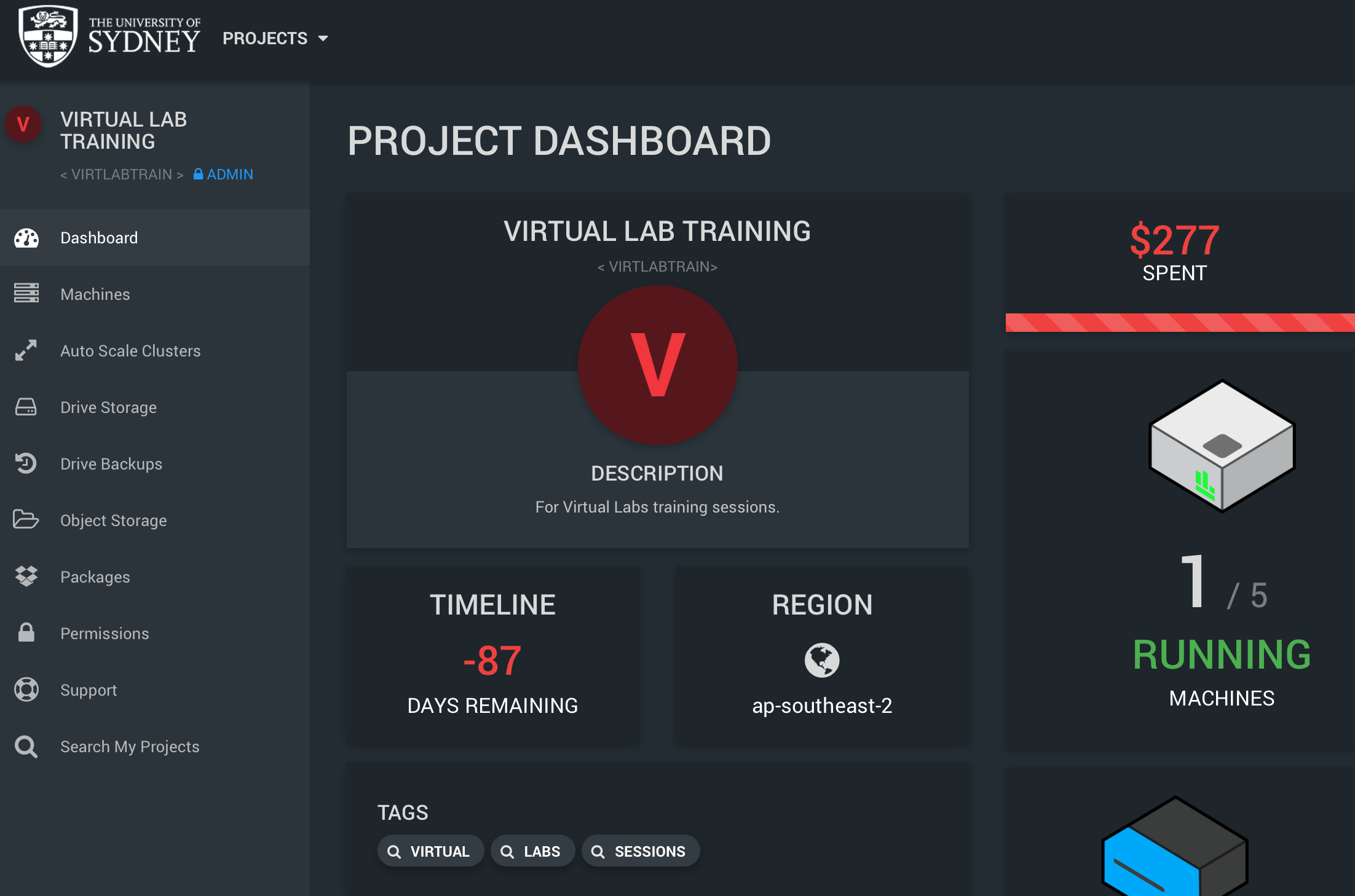Screen dimensions: 1355x896
Task: Open the Support page
Action: coord(155,690)
